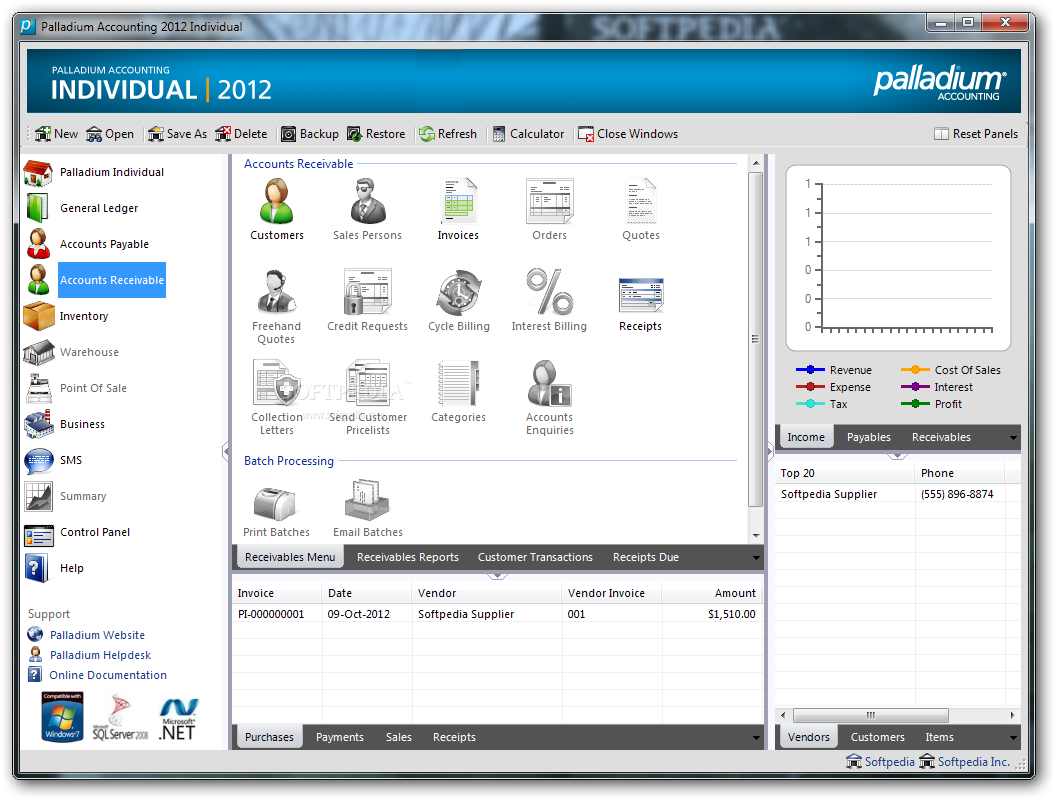Open Collection Letters icon
The width and height of the screenshot is (1056, 800).
coord(277,397)
